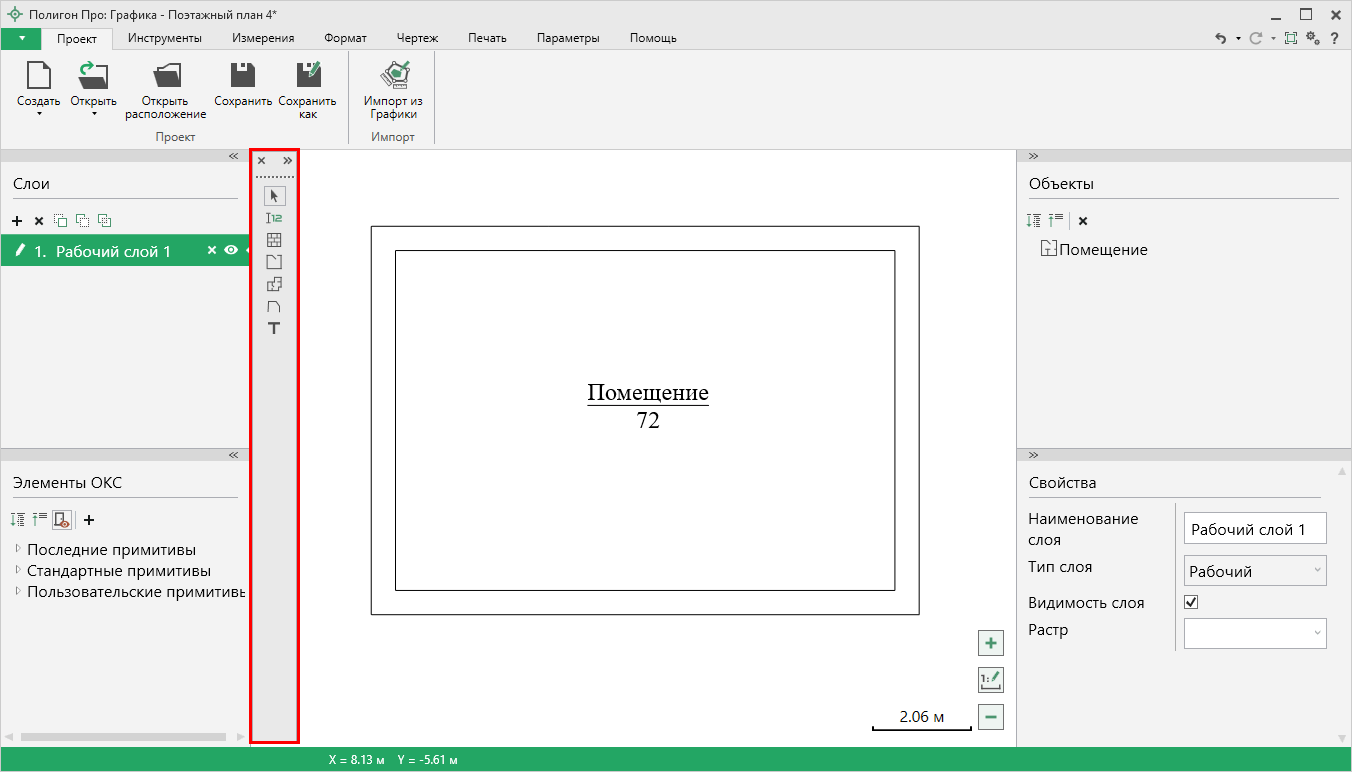Click Открыть расположение button
Image resolution: width=1352 pixels, height=772 pixels.
point(165,90)
